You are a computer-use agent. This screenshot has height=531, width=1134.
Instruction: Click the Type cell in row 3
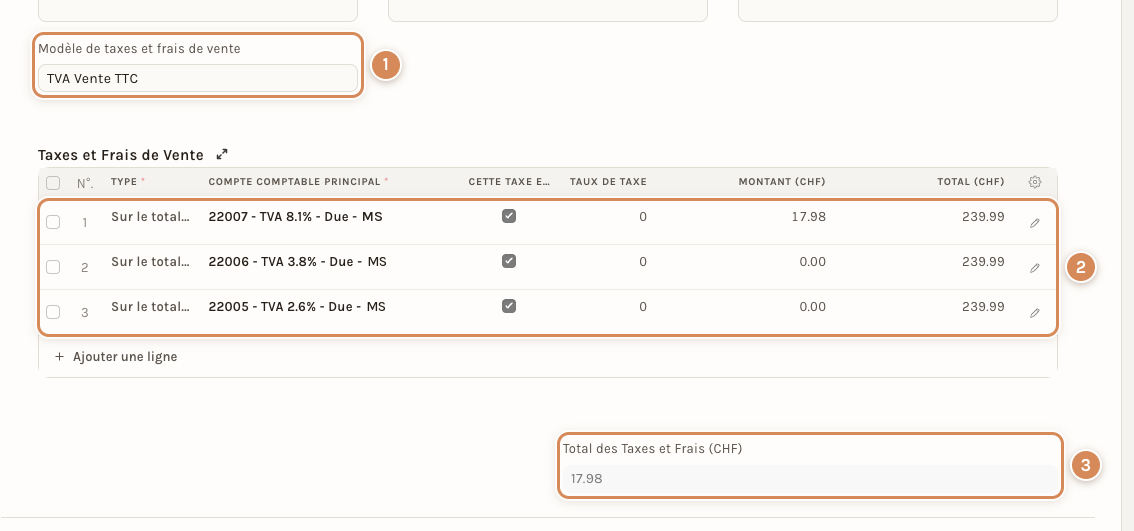point(150,307)
